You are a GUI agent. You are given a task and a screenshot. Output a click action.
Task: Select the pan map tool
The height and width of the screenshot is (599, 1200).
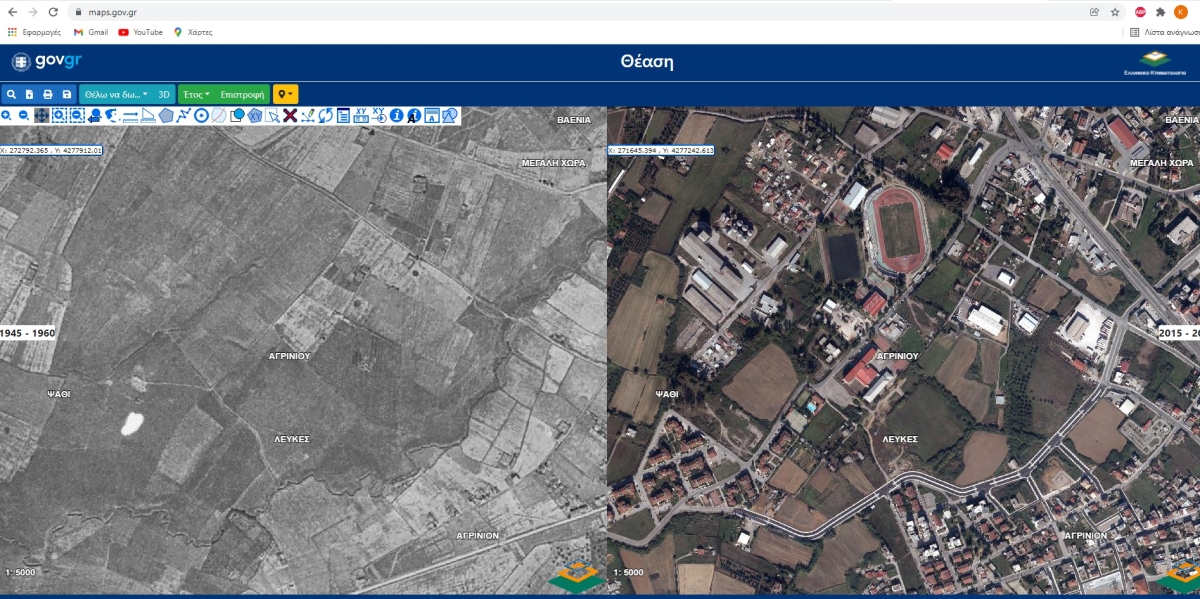point(41,115)
